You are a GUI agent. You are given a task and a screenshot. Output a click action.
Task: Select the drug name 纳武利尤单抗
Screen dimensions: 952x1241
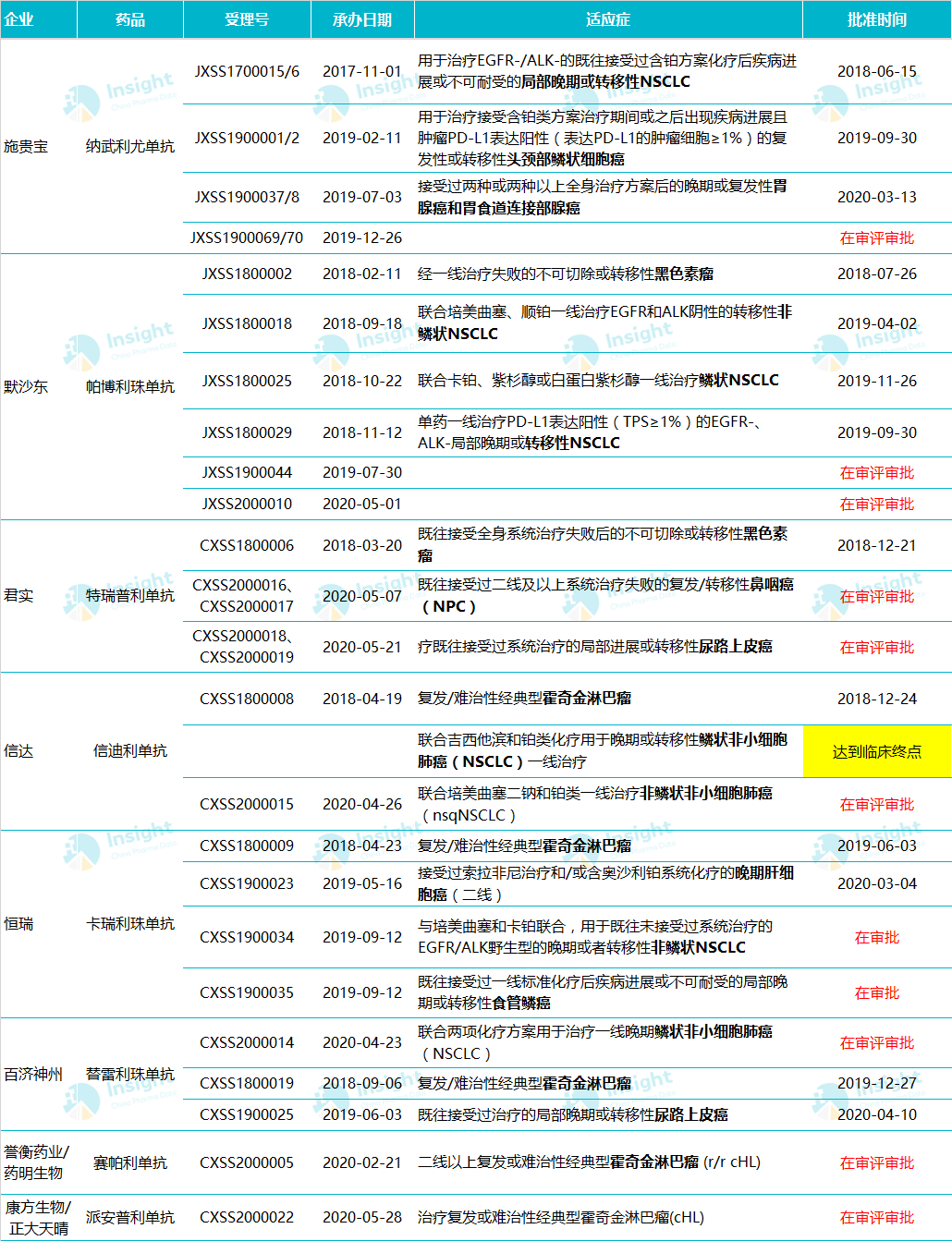[130, 146]
